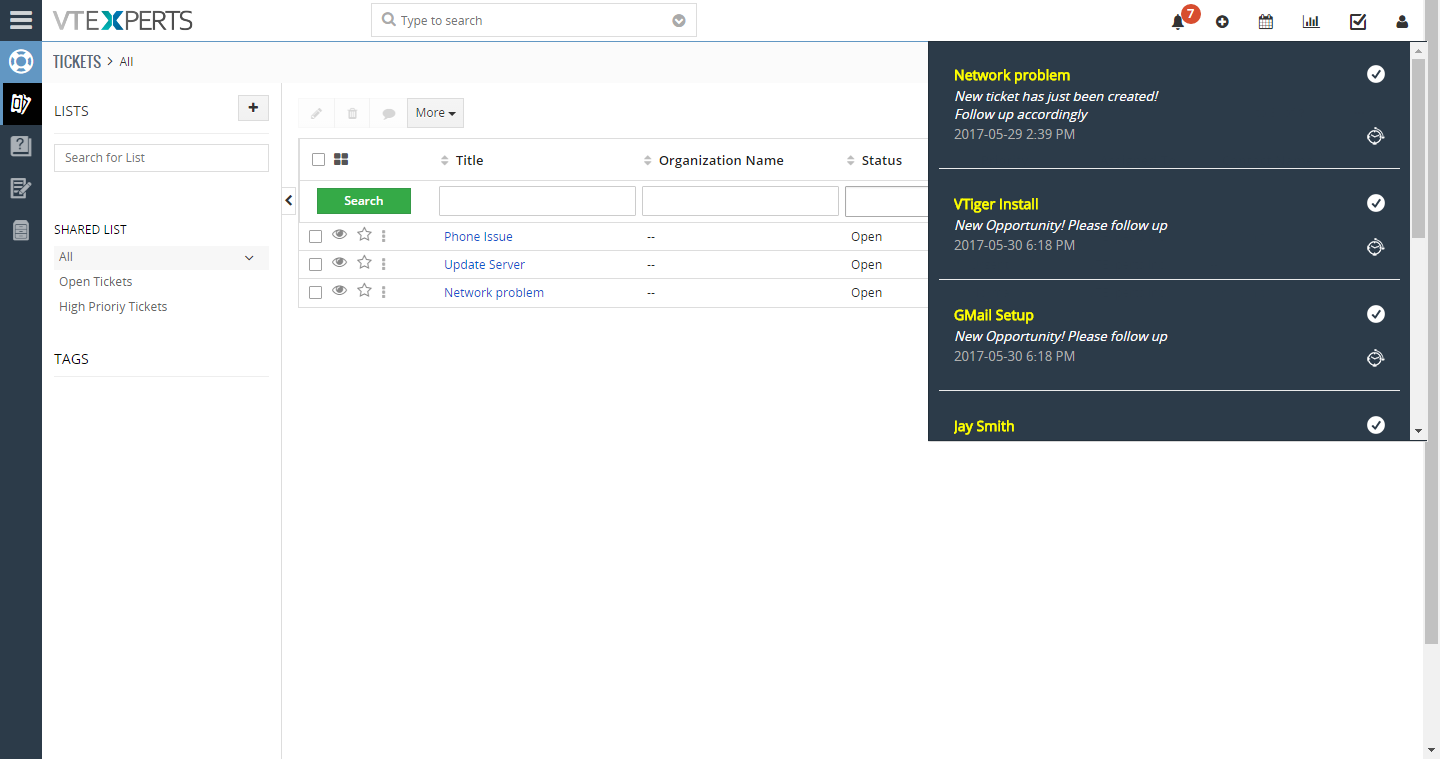Viewport: 1440px width, 759px height.
Task: Toggle the select all tickets checkbox
Action: click(318, 159)
